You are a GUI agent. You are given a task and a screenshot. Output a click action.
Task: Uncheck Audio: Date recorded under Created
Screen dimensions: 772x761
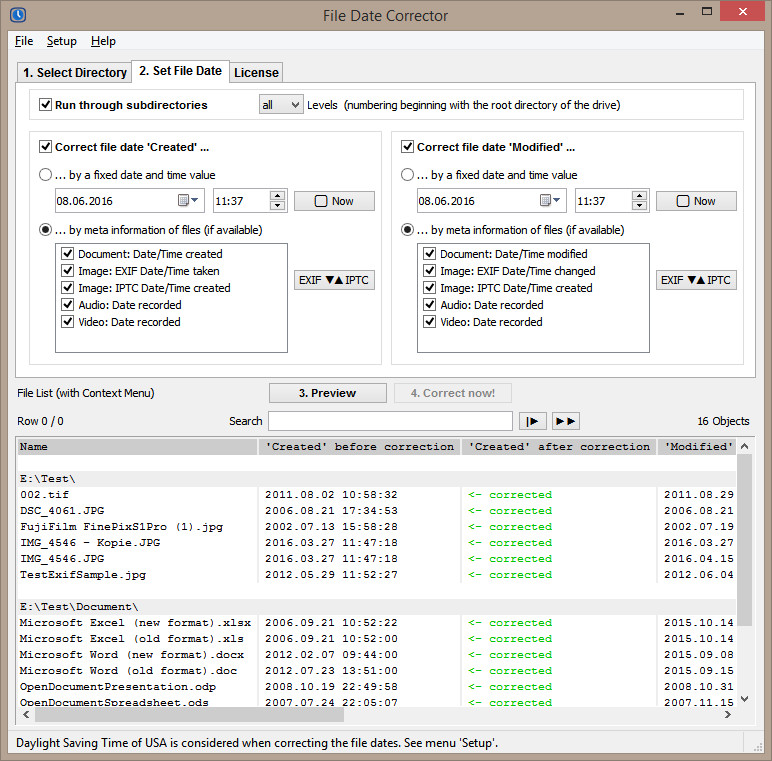[x=67, y=305]
